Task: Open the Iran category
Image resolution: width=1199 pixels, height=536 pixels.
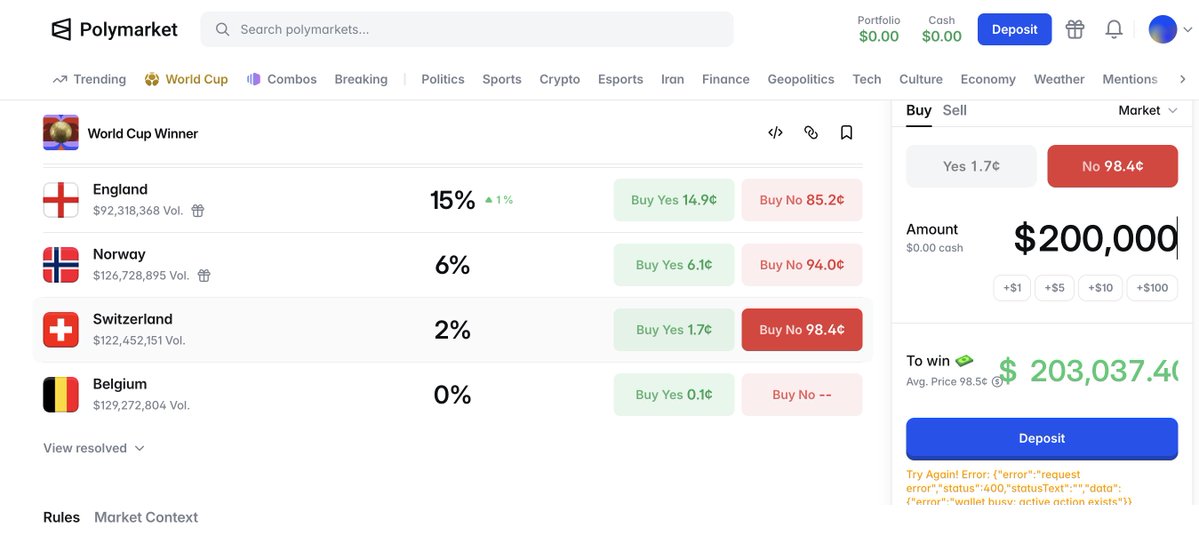Action: pyautogui.click(x=673, y=79)
